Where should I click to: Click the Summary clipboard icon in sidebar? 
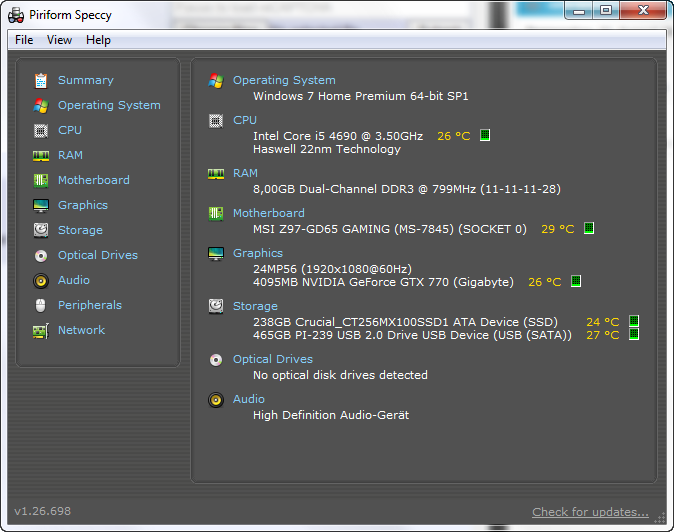[41, 80]
